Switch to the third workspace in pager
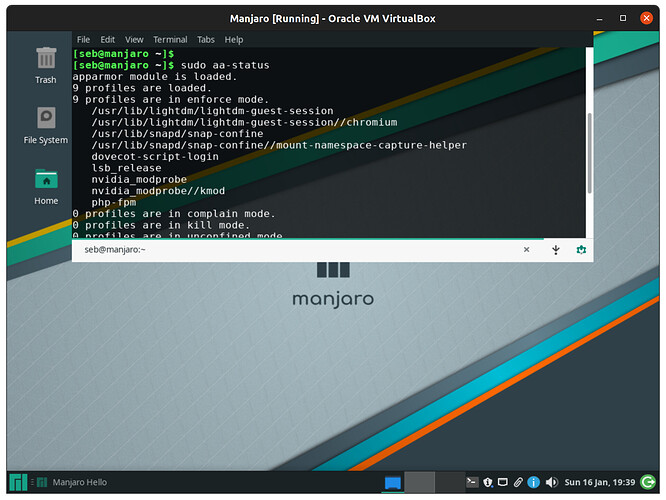The height and width of the screenshot is (500, 666). click(x=449, y=482)
